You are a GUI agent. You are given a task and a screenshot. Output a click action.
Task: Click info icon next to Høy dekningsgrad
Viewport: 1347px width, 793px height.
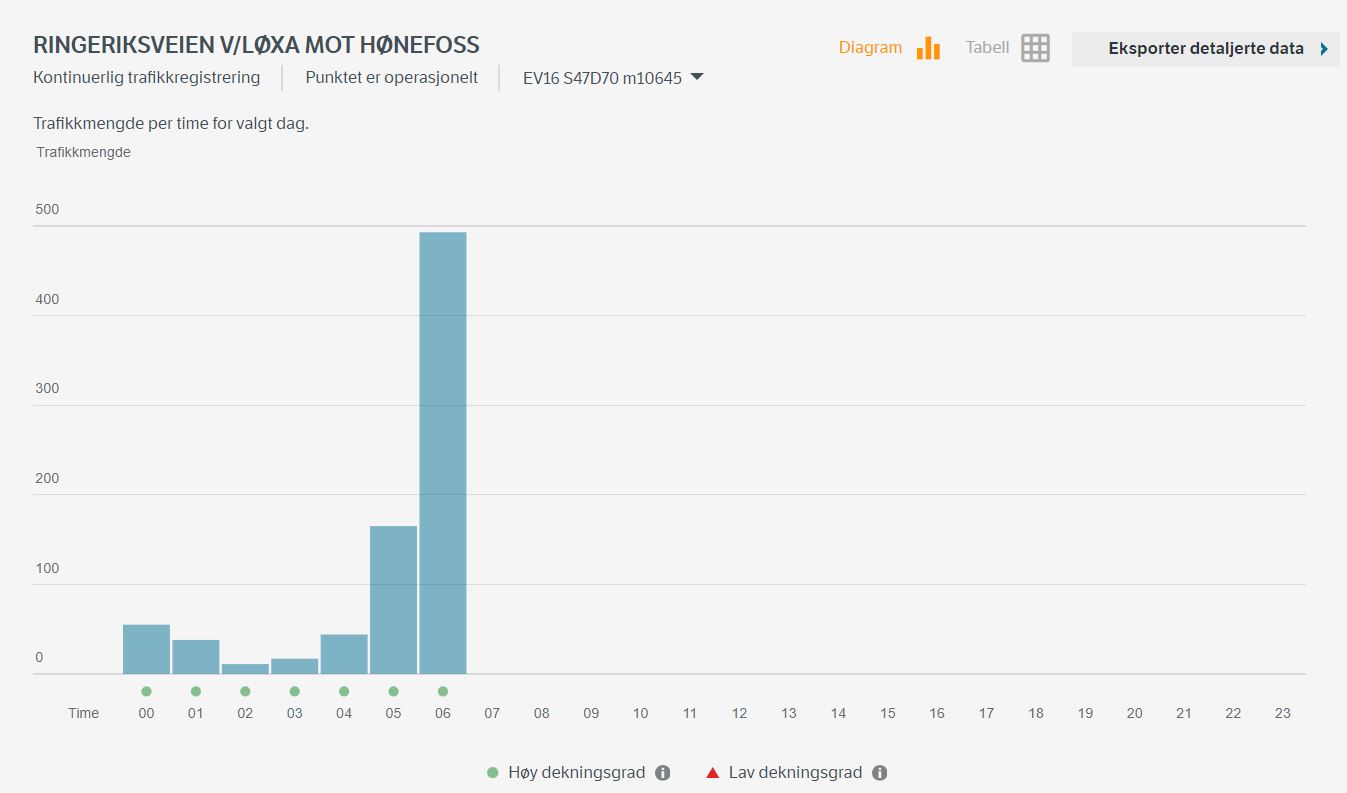pyautogui.click(x=662, y=773)
